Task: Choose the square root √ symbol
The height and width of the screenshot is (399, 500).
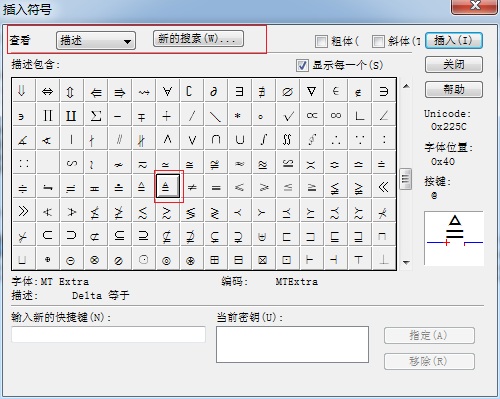Action: 287,115
